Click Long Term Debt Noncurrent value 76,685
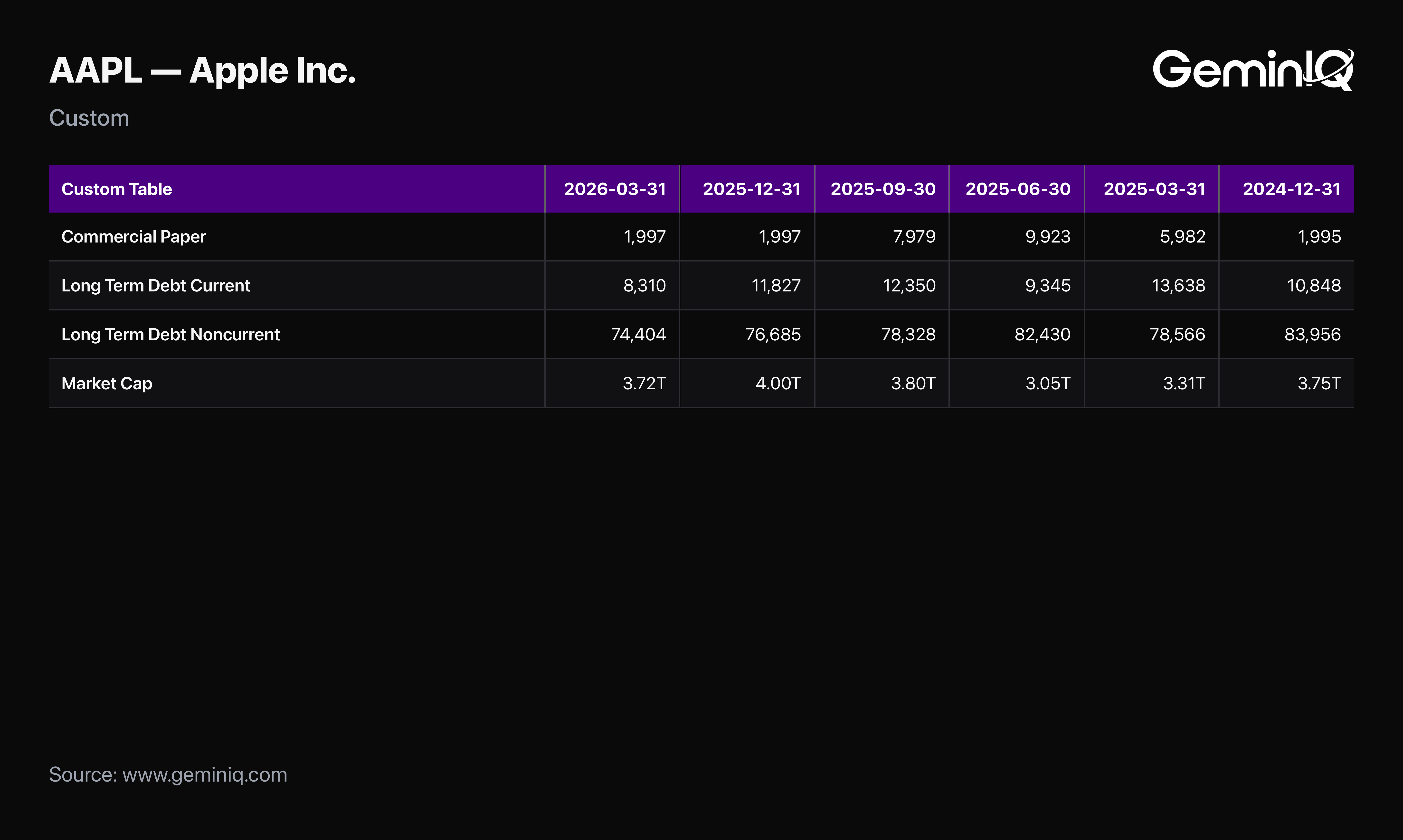The width and height of the screenshot is (1403, 840). pyautogui.click(x=773, y=335)
